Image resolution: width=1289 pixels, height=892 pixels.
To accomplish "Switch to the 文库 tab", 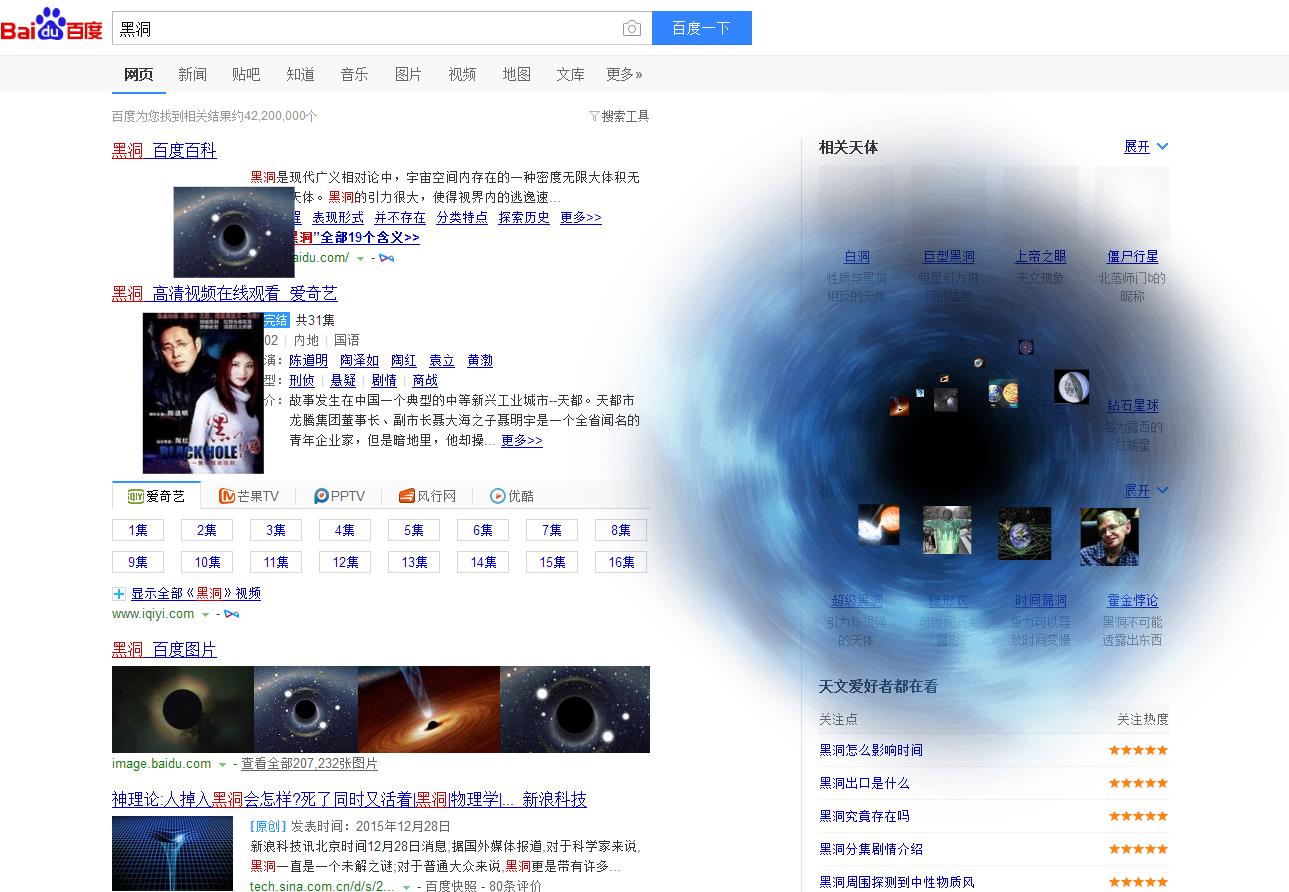I will tap(570, 75).
